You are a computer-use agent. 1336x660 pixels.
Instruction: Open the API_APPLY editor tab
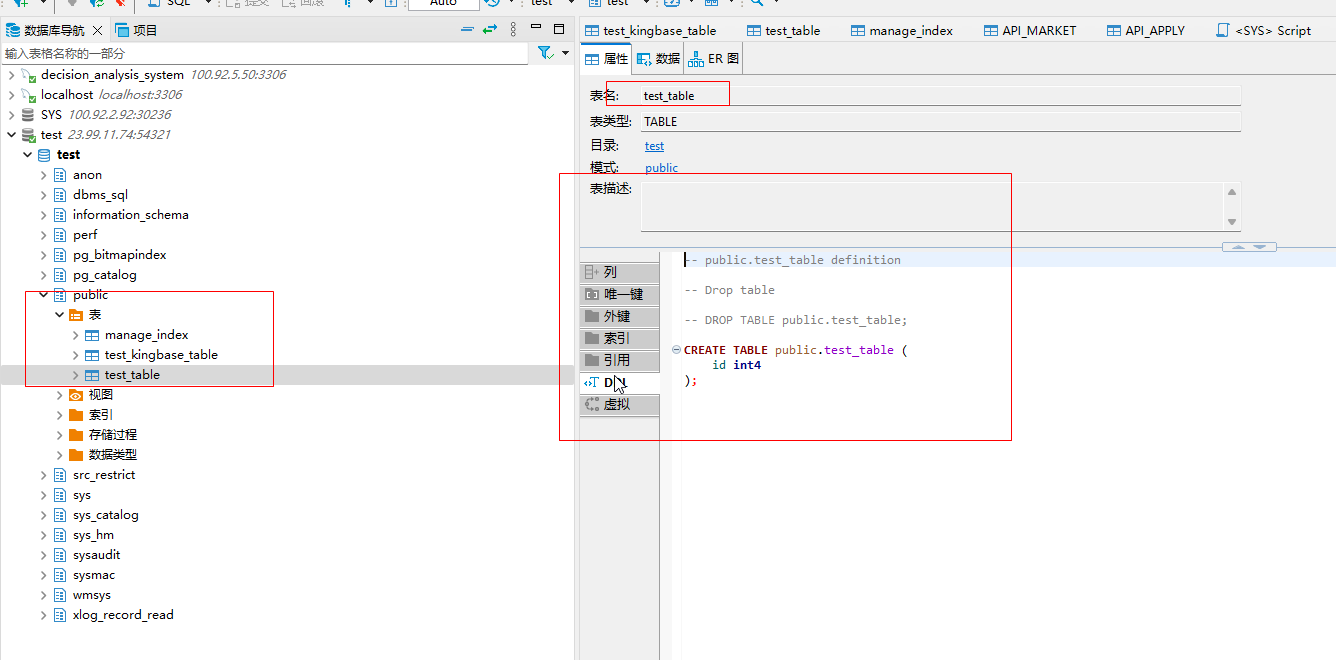pyautogui.click(x=1146, y=30)
